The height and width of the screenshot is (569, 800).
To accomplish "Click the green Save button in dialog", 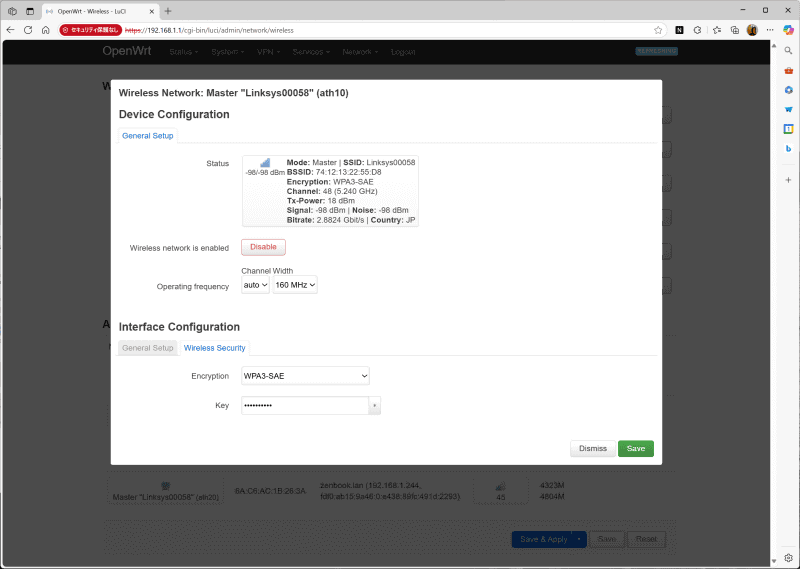I will pos(636,449).
